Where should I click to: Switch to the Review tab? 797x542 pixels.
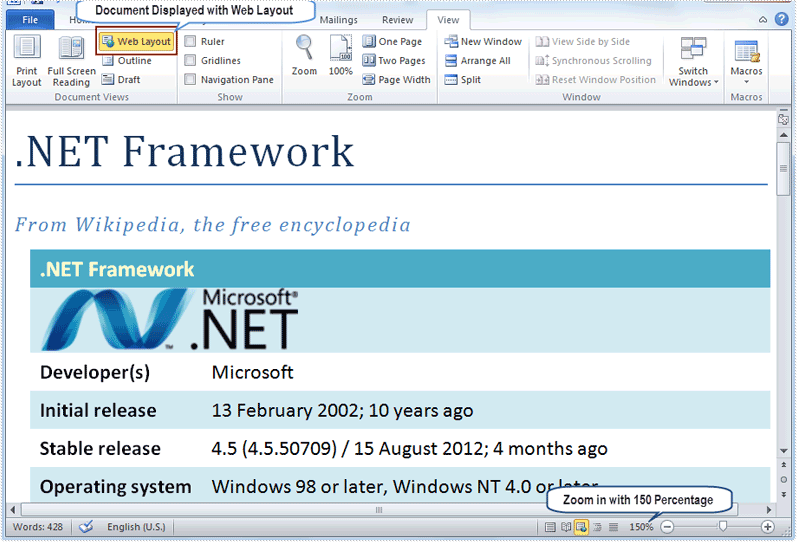[x=397, y=20]
